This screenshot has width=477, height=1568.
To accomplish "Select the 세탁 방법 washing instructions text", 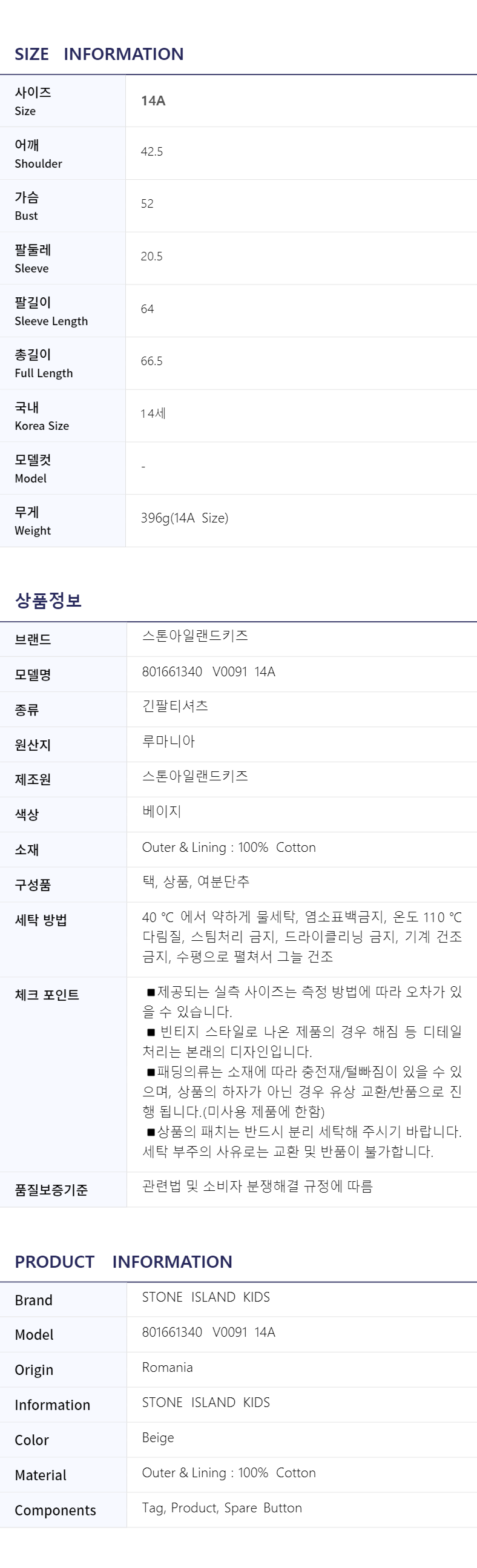I will coord(302,937).
